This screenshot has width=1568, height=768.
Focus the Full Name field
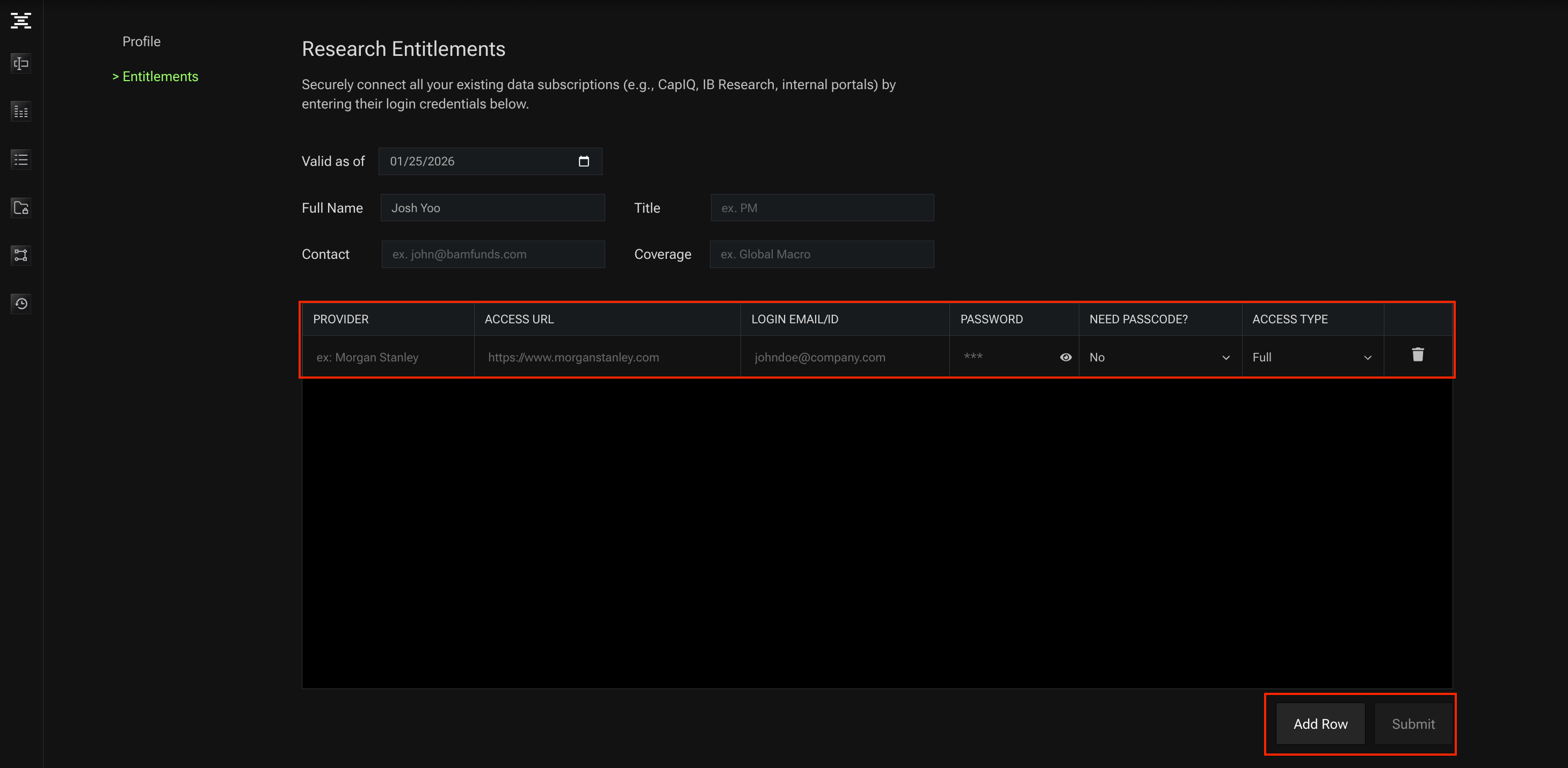pyautogui.click(x=492, y=208)
